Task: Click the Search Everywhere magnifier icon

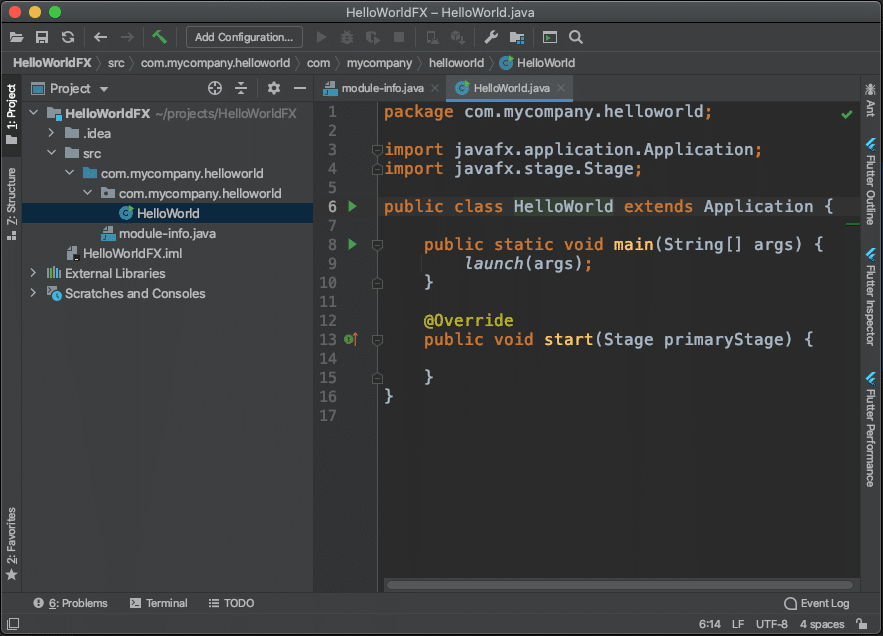Action: coord(576,37)
